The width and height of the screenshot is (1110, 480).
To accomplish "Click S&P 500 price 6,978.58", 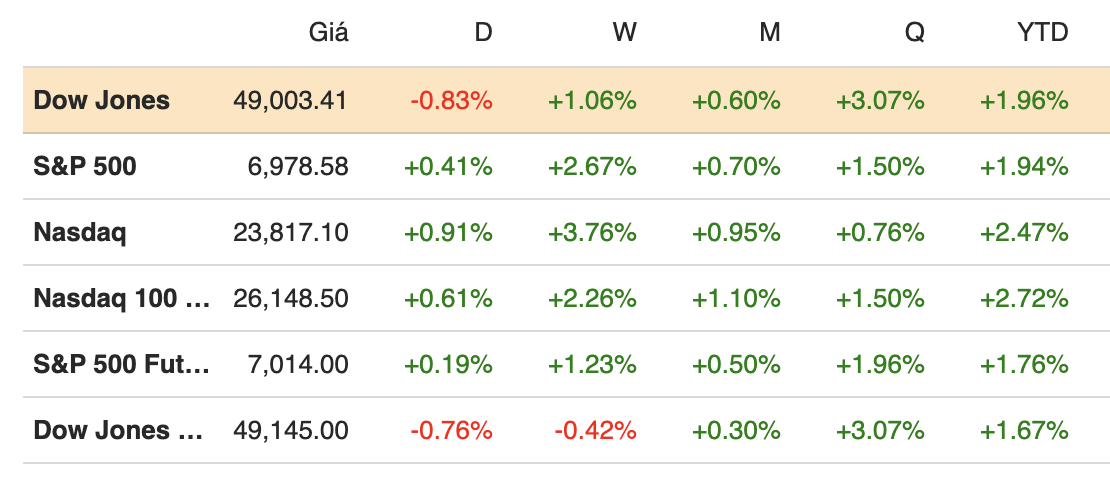I will 298,166.
